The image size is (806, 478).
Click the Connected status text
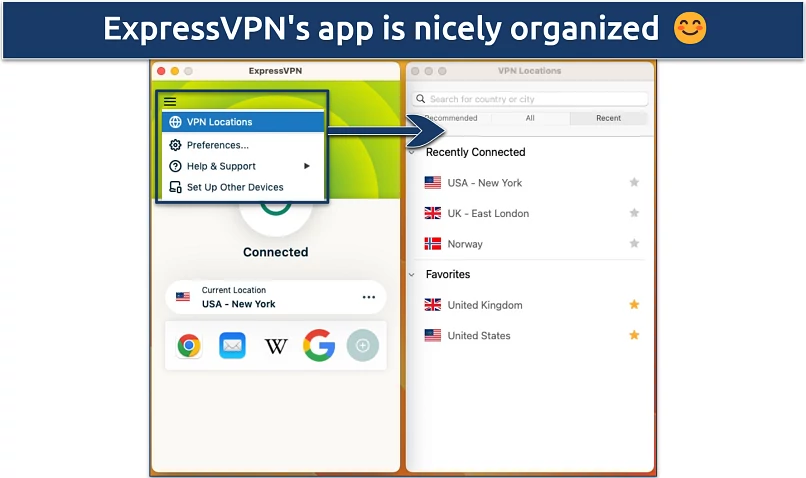[x=276, y=252]
